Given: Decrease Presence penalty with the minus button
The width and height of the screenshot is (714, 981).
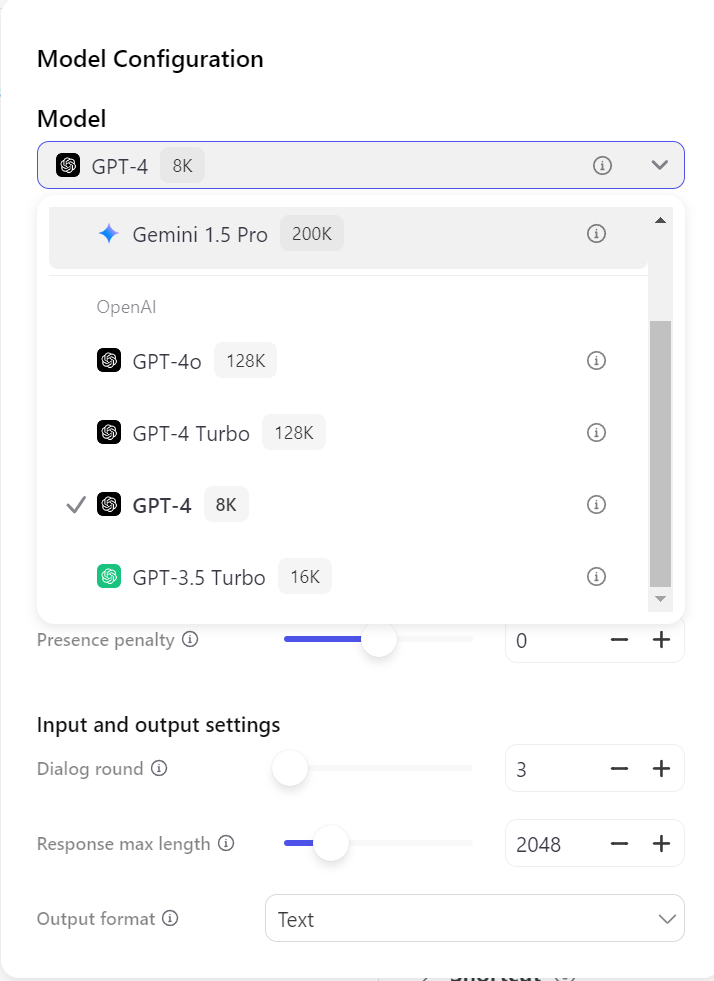Looking at the screenshot, I should (619, 639).
